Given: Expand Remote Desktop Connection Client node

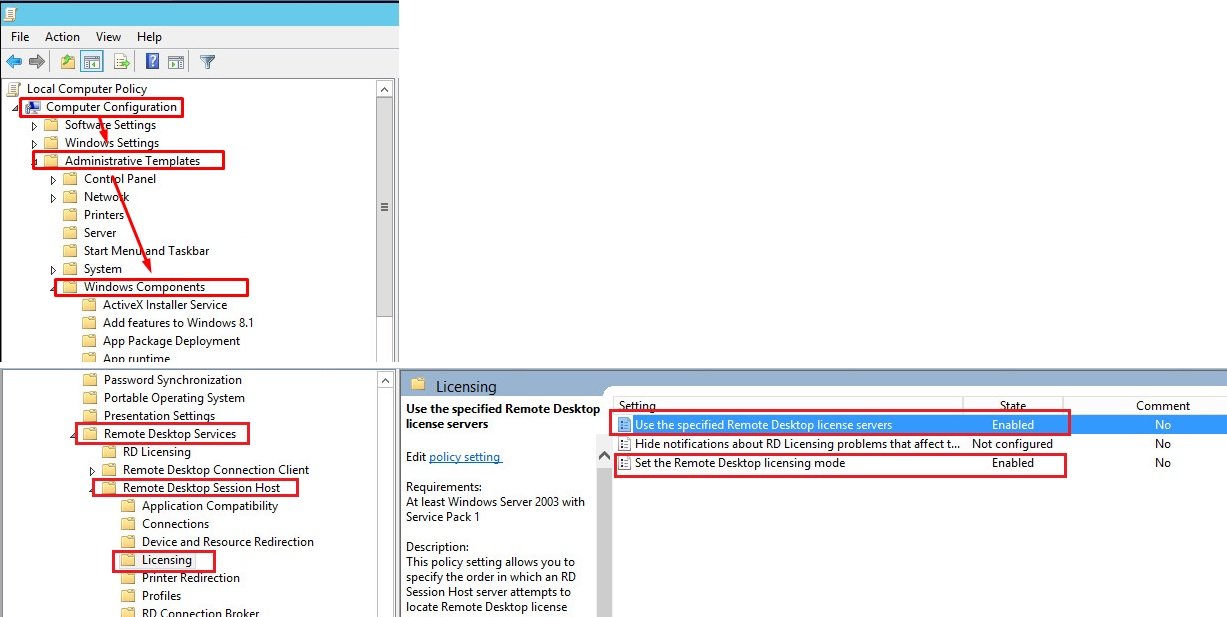Looking at the screenshot, I should [x=92, y=471].
